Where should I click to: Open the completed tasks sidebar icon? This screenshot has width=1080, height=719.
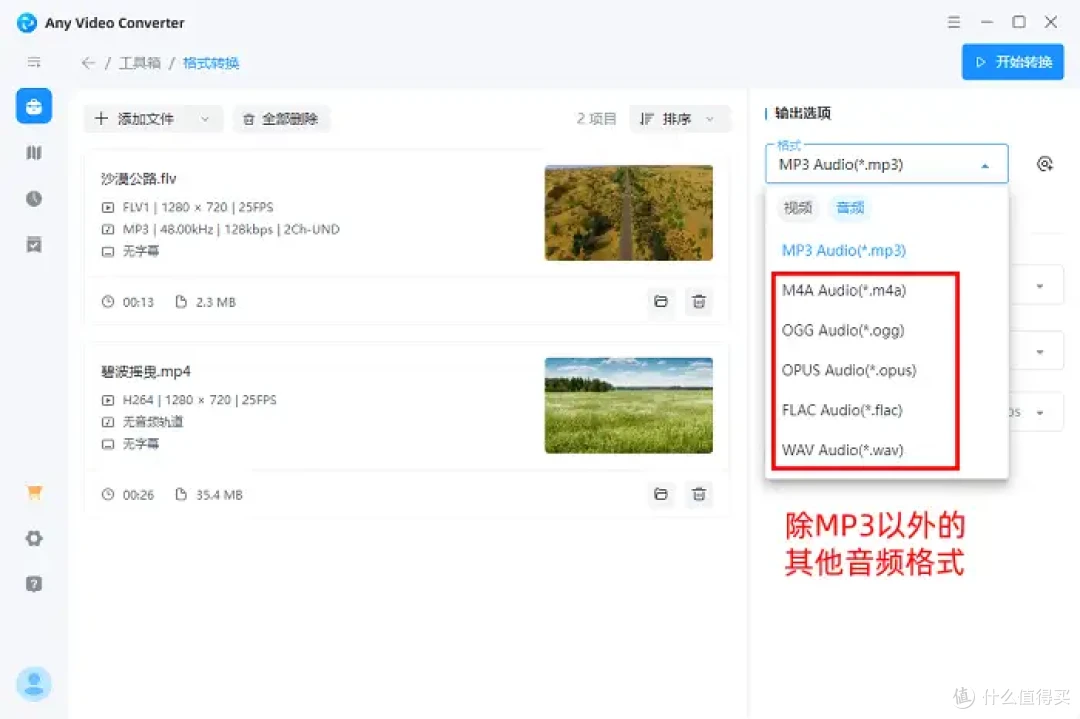tap(34, 244)
